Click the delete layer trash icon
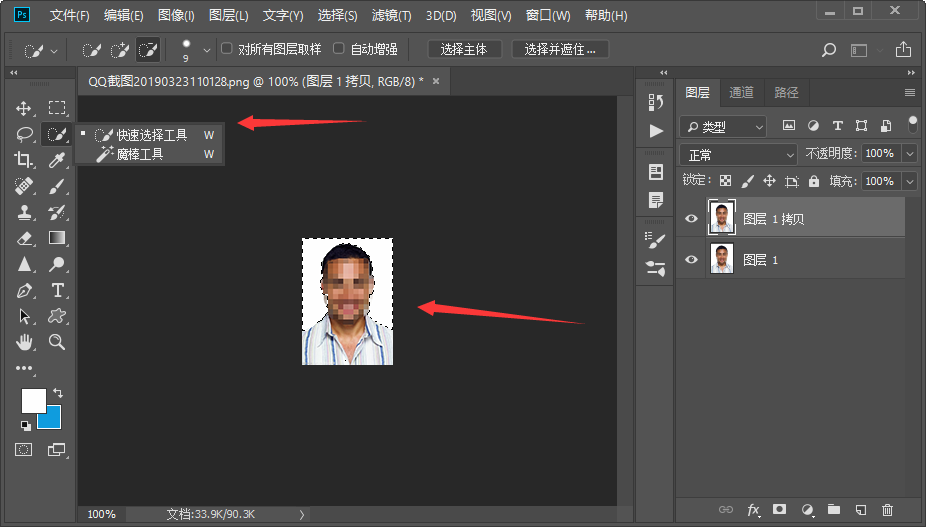926x527 pixels. 887,510
